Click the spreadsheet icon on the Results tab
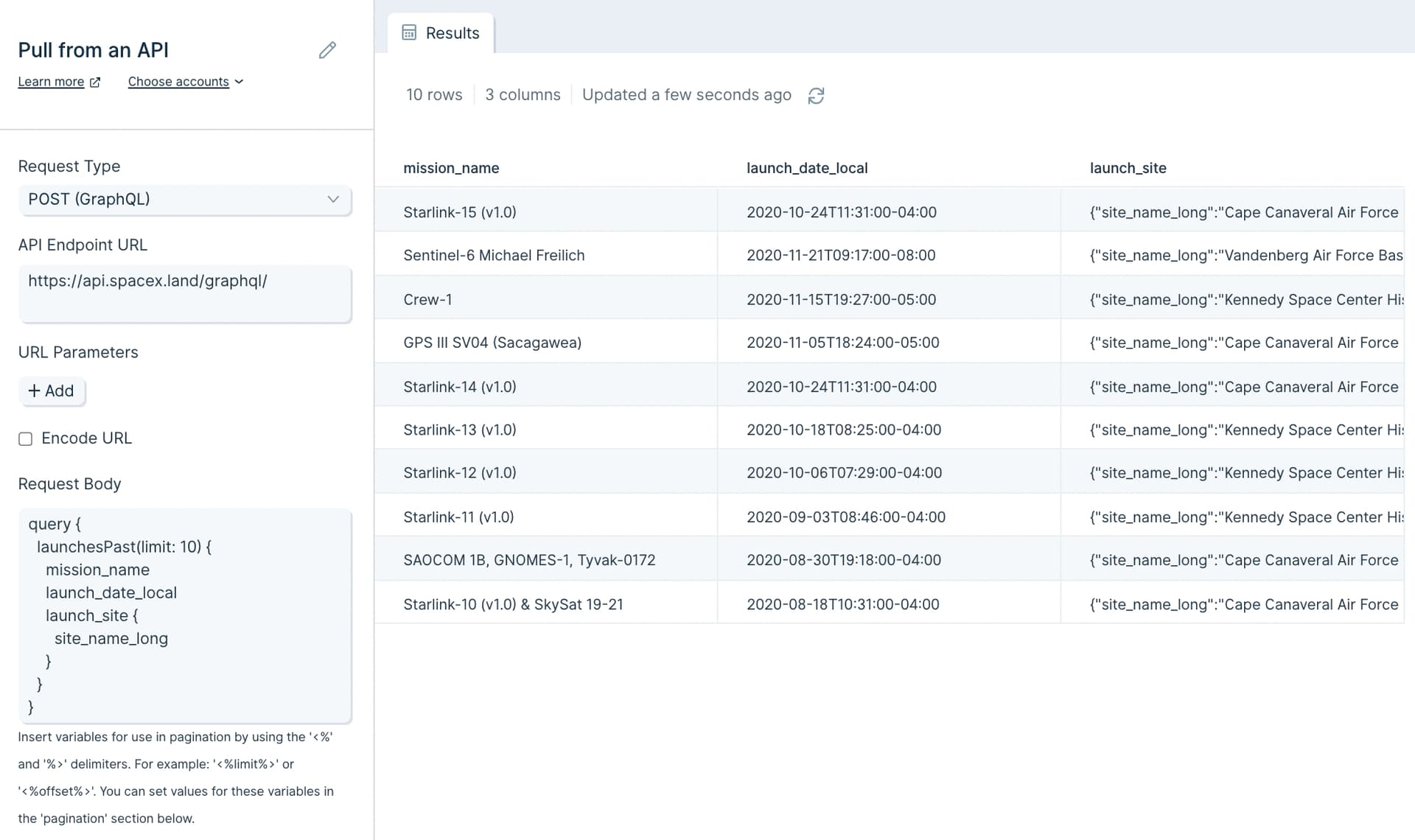The height and width of the screenshot is (840, 1415). (x=410, y=32)
